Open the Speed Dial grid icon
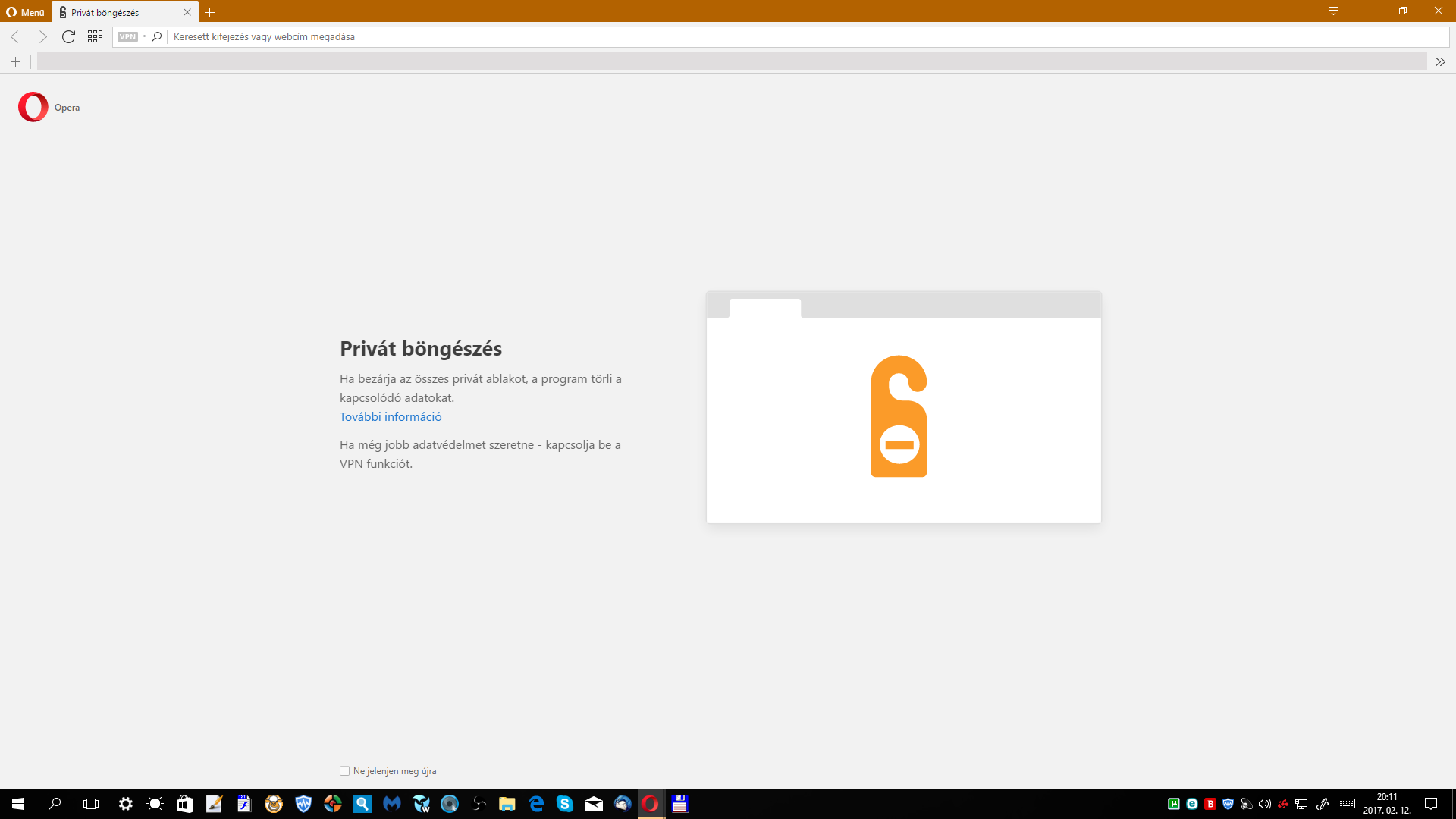The height and width of the screenshot is (819, 1456). [x=95, y=36]
